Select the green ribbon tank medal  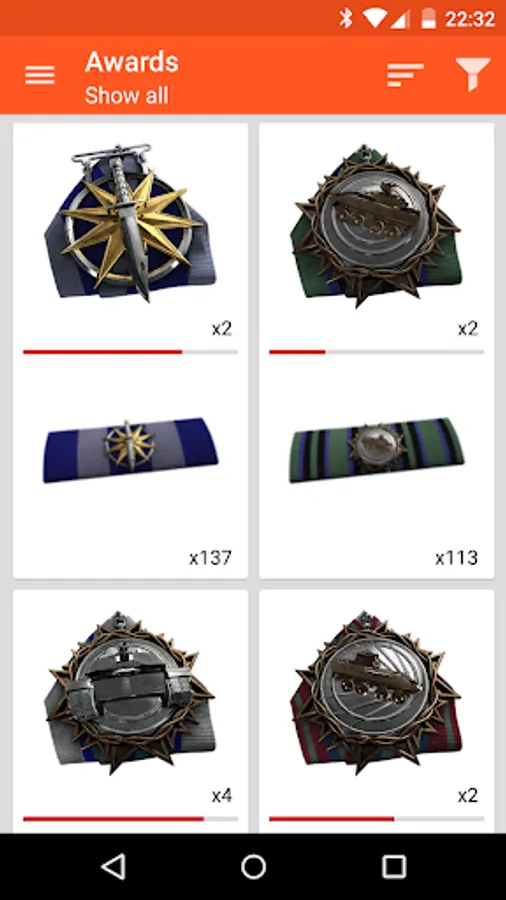coord(377,226)
